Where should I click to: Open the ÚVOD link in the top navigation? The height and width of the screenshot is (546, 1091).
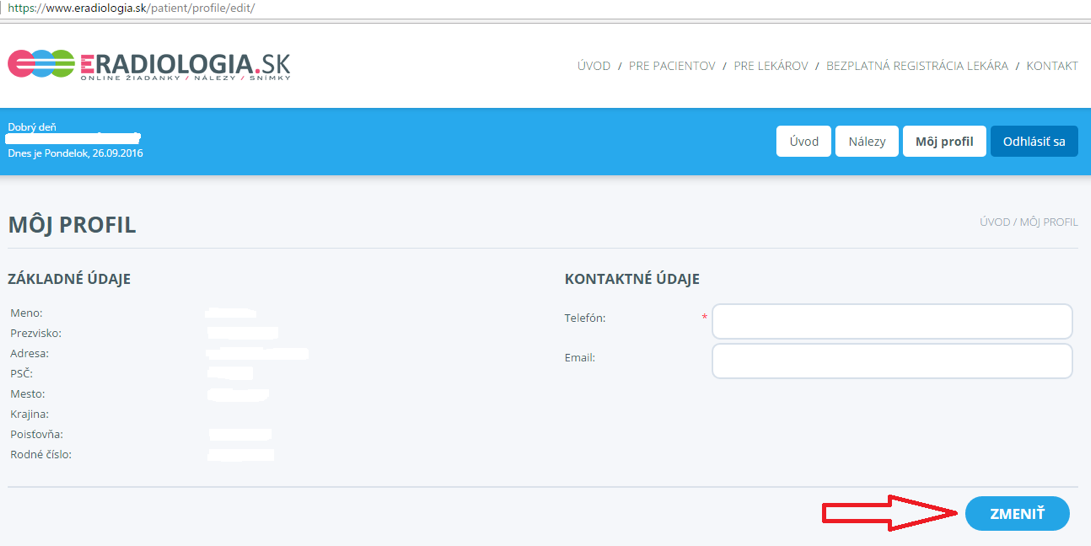tap(593, 66)
